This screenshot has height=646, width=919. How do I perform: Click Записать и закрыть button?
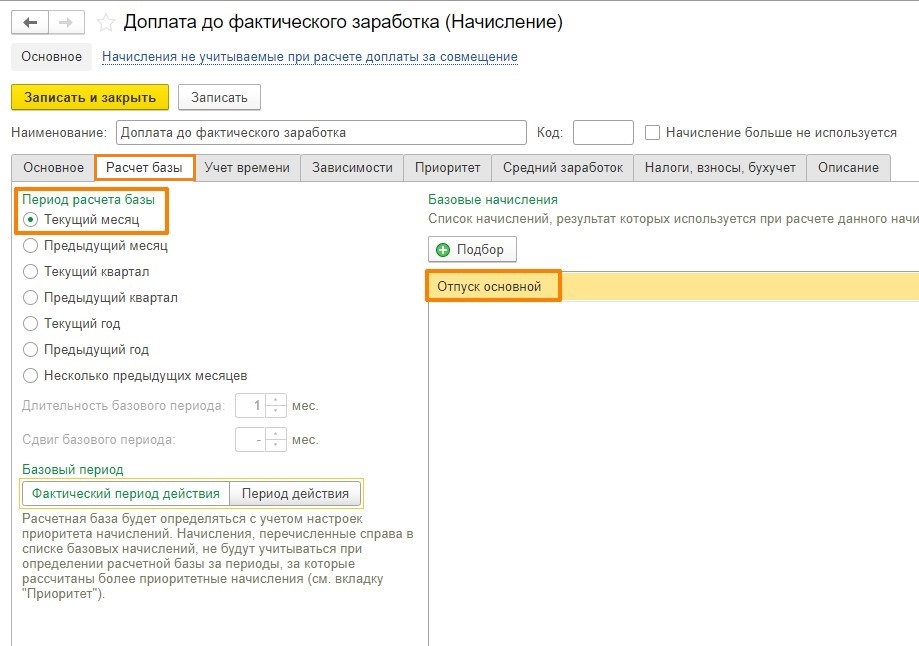click(90, 97)
